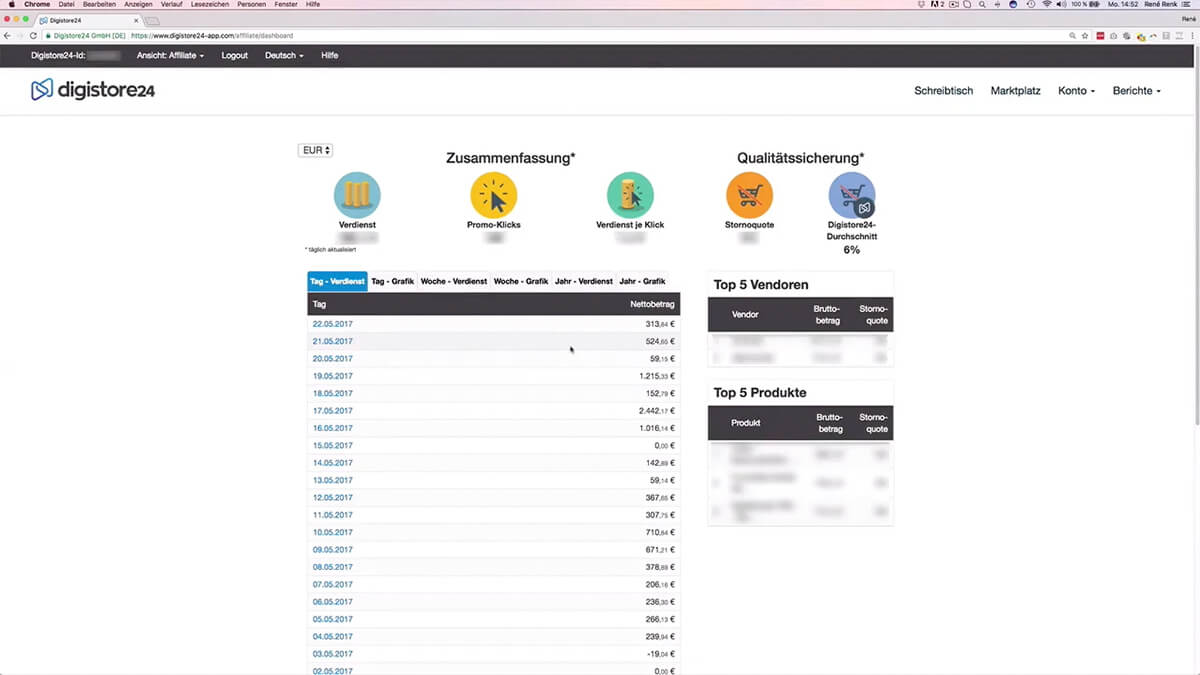Click the Wi-Fi status icon
Screen dimensions: 1200x675
tap(1047, 5)
